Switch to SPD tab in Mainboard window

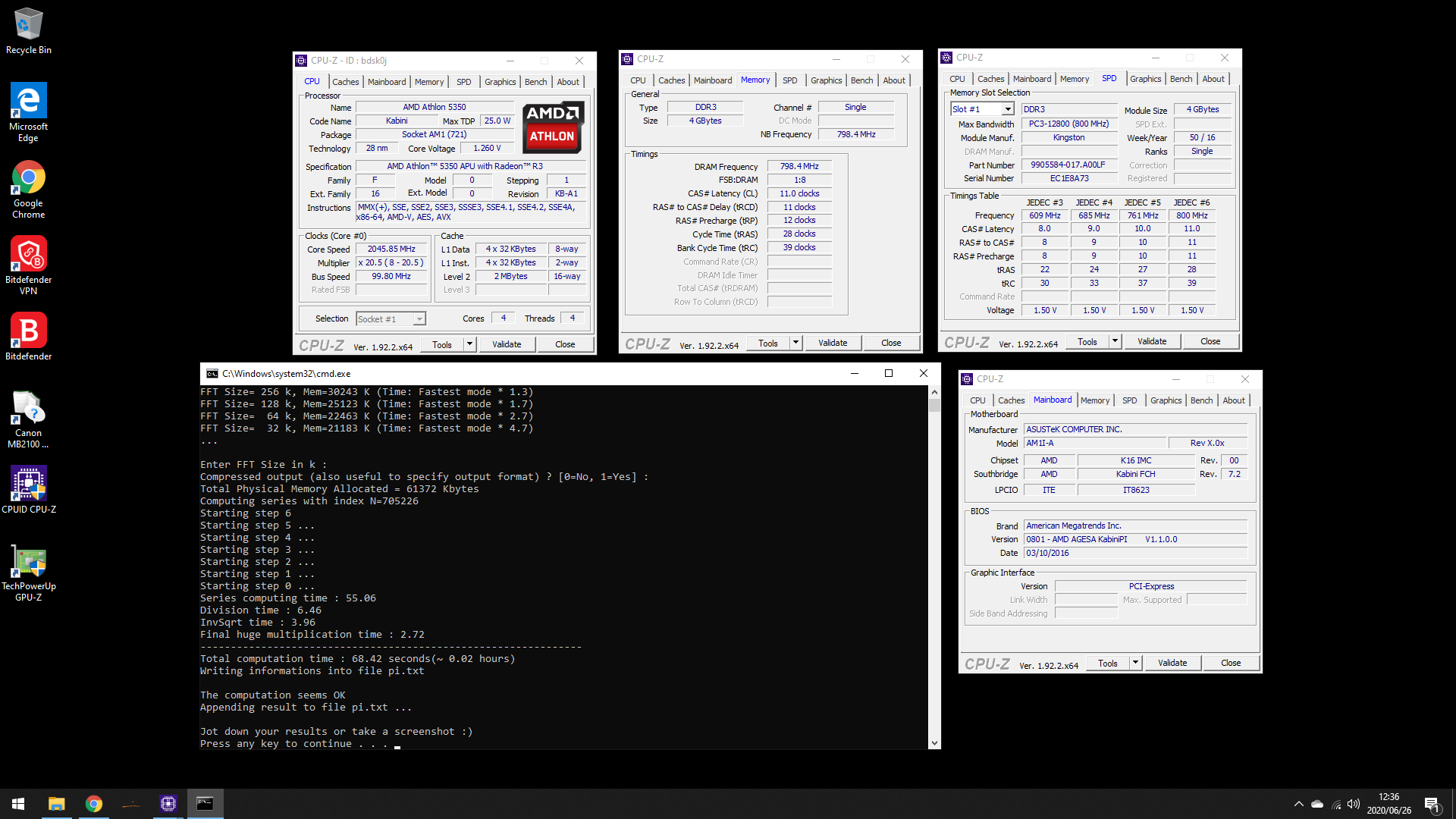pos(1129,400)
